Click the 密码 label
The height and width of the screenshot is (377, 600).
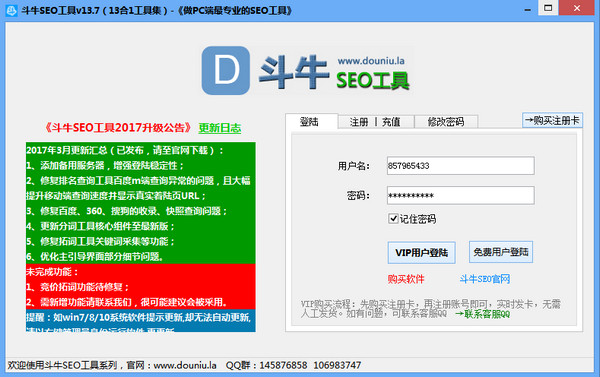pyautogui.click(x=358, y=196)
